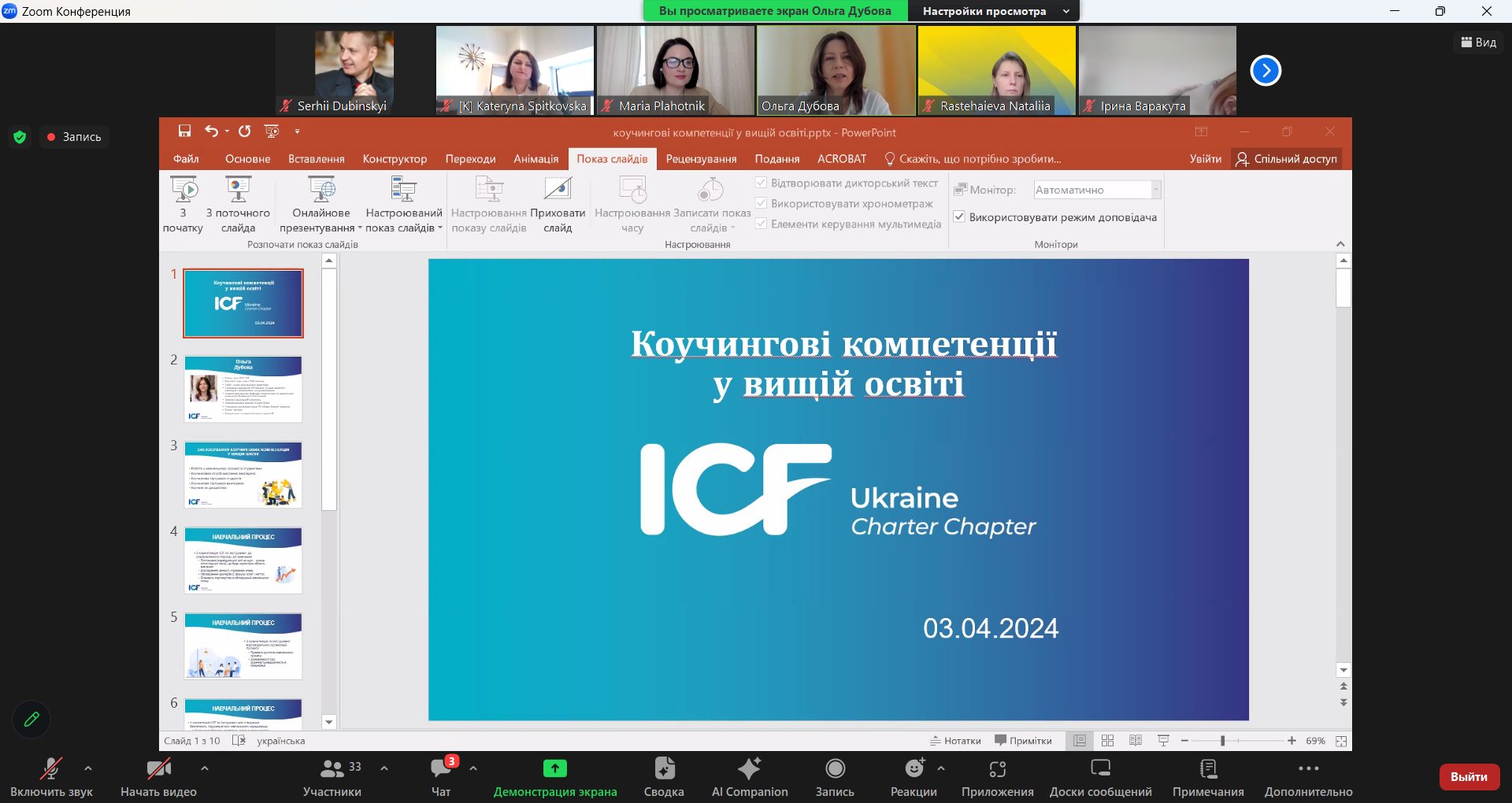Start show from current slide icon
Screen dimensions: 1512x803
238,205
